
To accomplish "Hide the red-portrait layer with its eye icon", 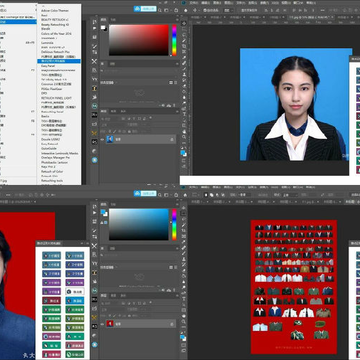I will point(102,323).
